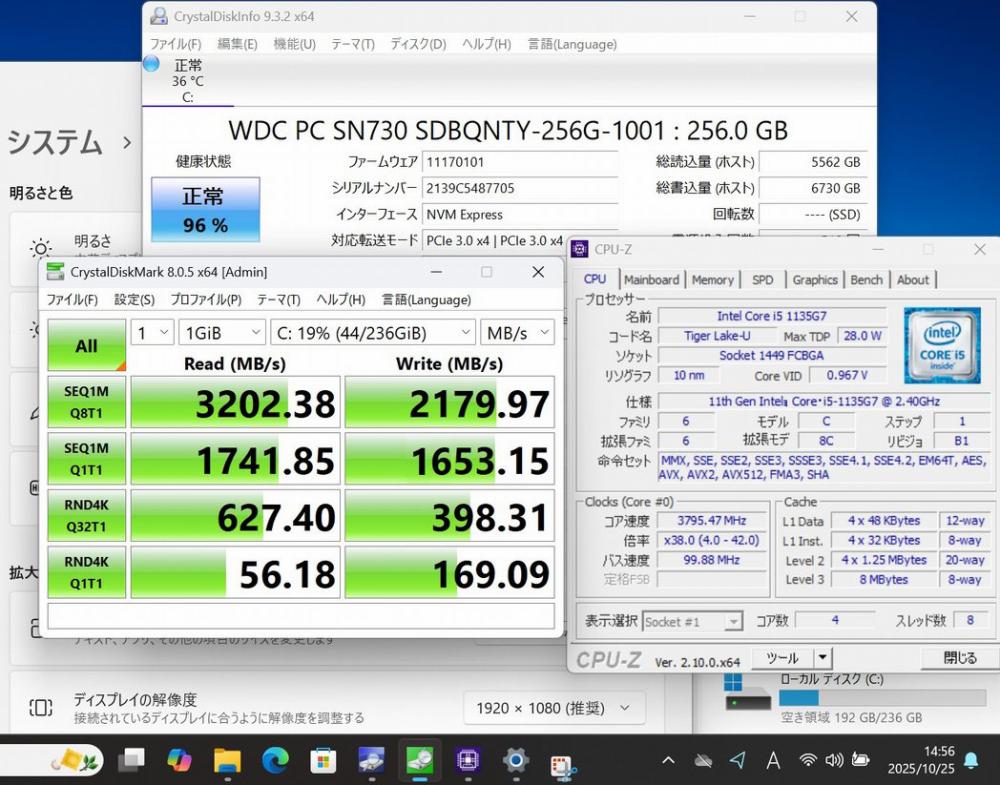Show hidden tray icons chevron
The width and height of the screenshot is (1000, 785).
pos(668,760)
